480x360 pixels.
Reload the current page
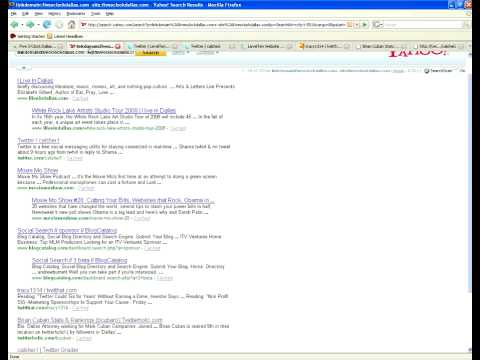click(47, 25)
